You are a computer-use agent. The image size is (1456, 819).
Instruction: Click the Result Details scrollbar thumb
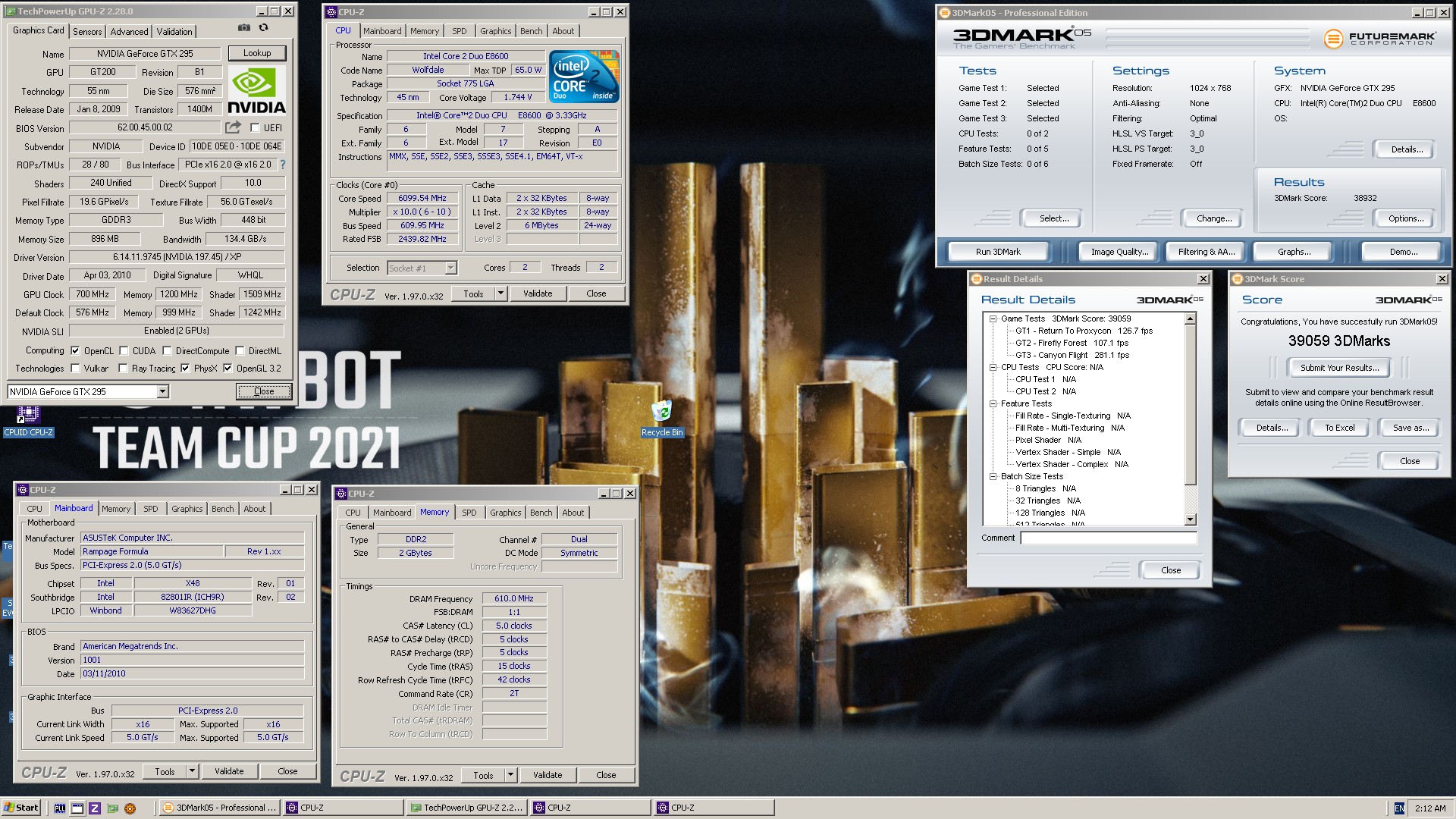click(1190, 405)
